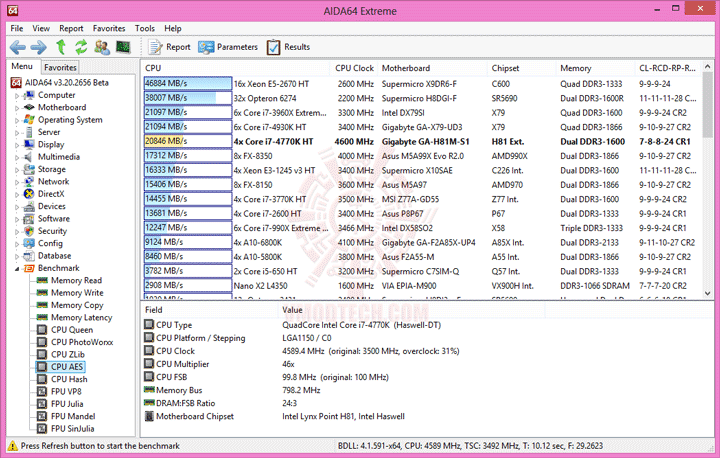Open the File menu
Viewport: 720px width, 458px height.
point(17,28)
